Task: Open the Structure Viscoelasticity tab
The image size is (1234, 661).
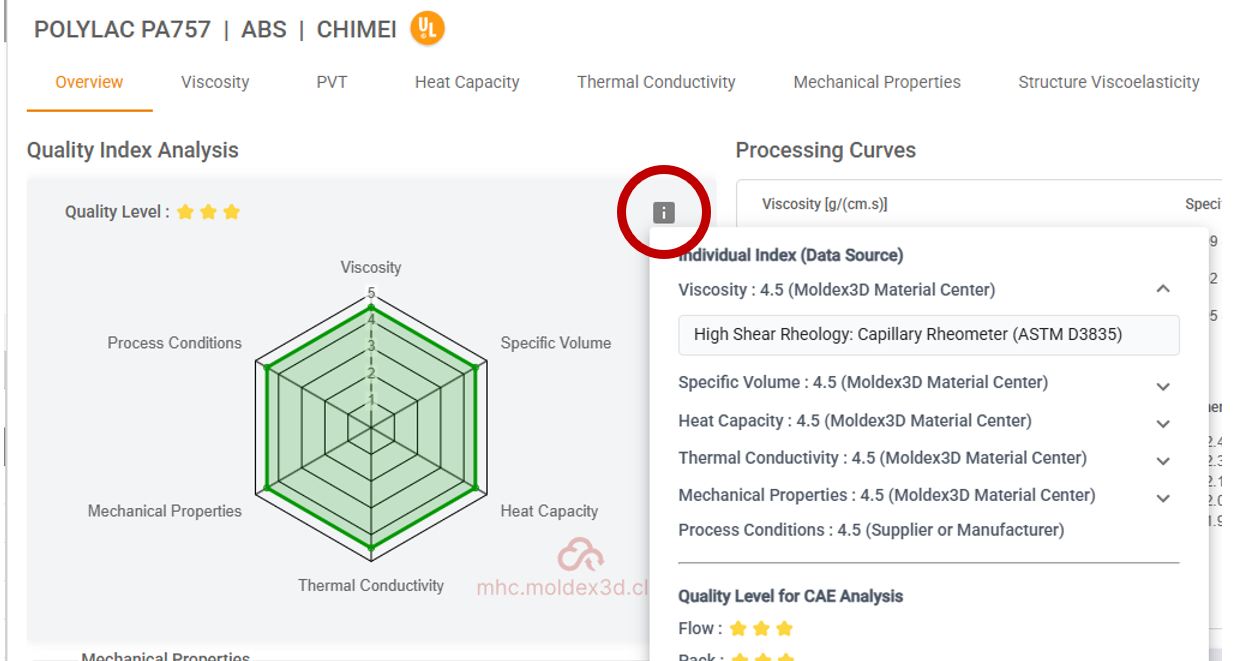Action: [1109, 82]
